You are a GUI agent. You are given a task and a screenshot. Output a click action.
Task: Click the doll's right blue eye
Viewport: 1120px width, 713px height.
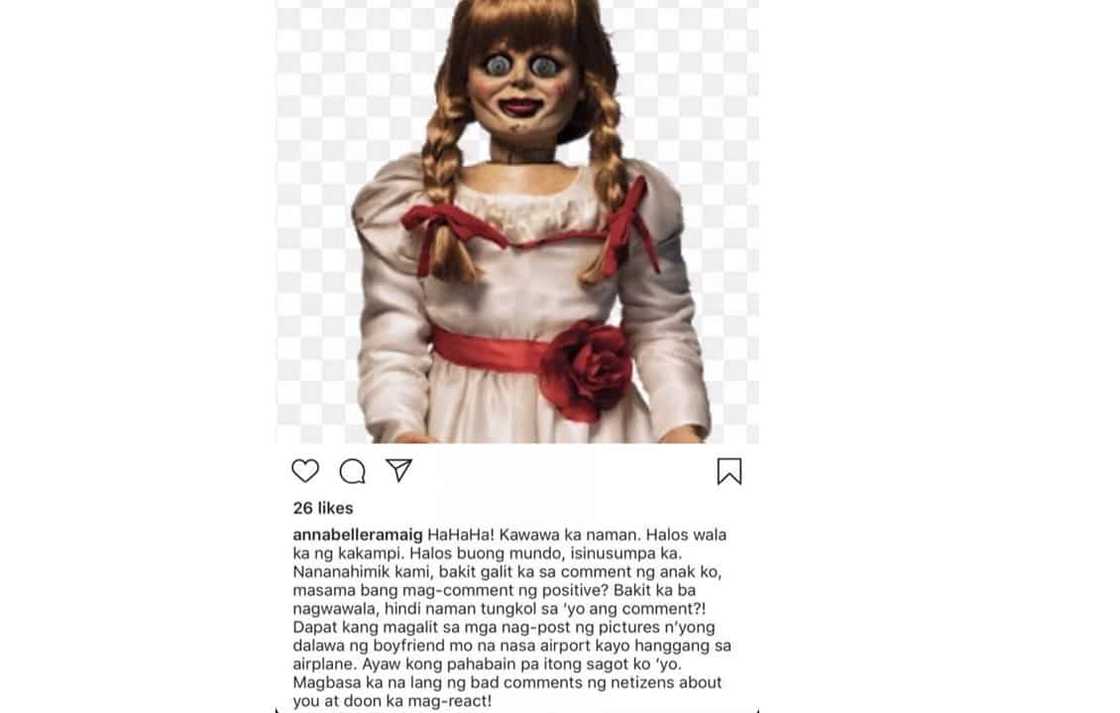coord(544,67)
